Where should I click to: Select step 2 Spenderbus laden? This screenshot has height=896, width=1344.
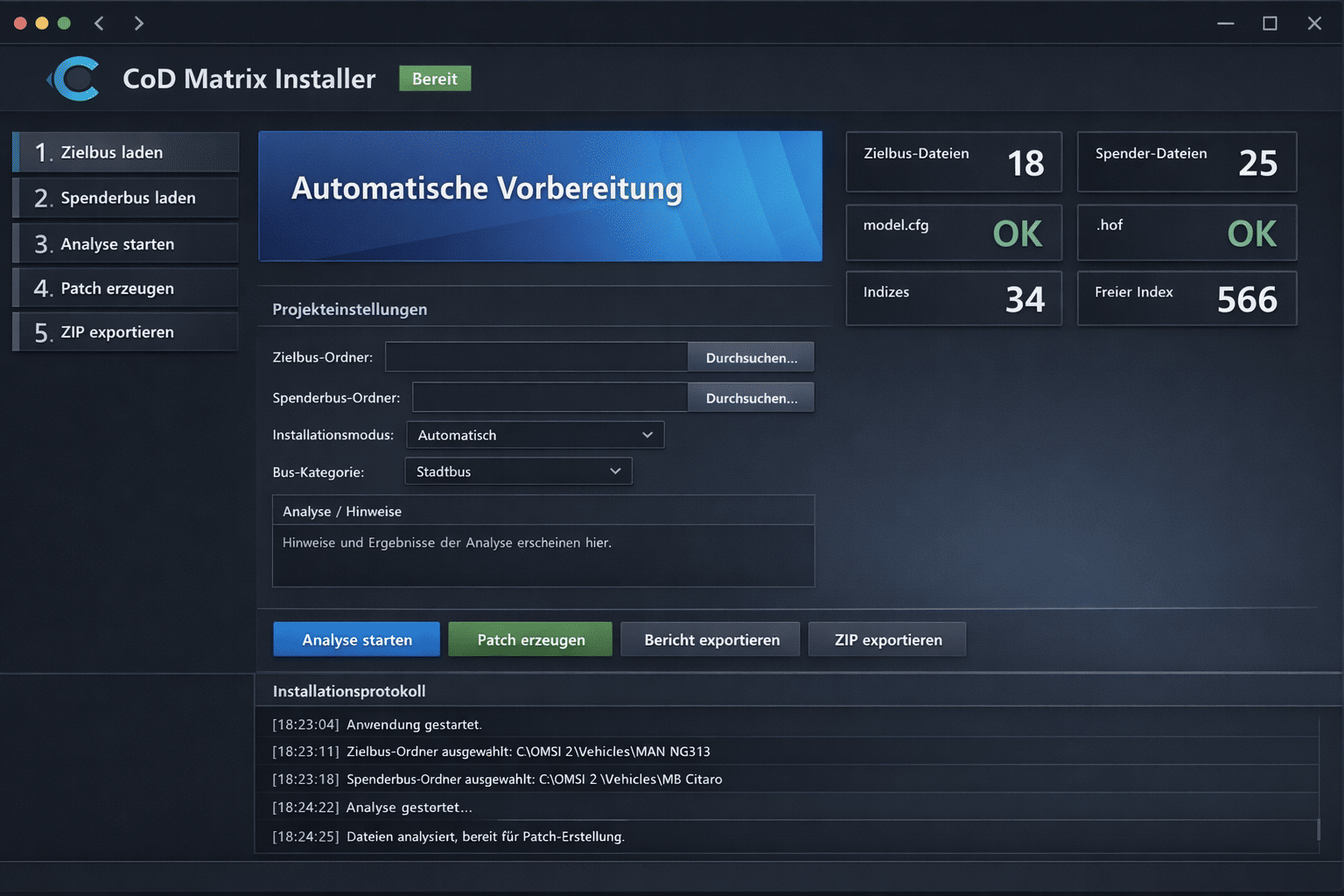click(x=126, y=198)
